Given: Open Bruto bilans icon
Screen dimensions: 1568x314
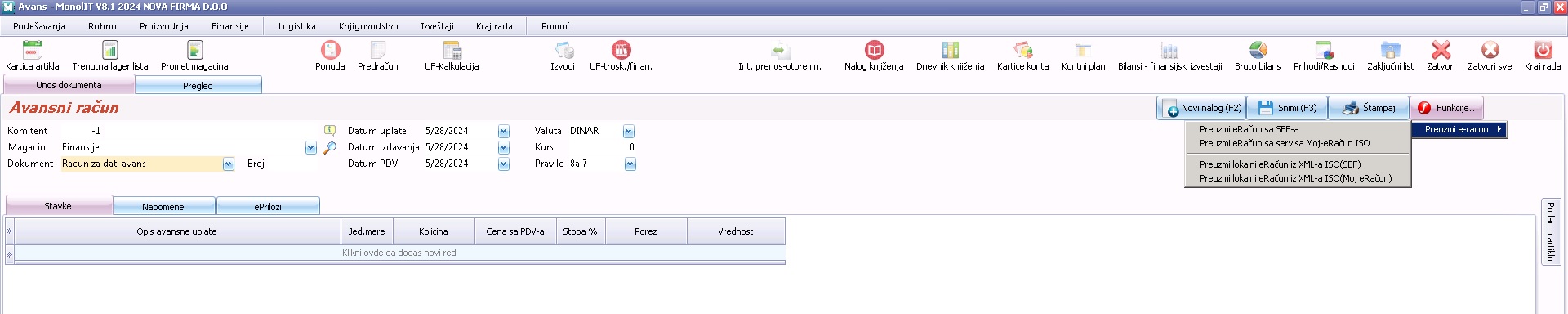Looking at the screenshot, I should (x=1258, y=51).
